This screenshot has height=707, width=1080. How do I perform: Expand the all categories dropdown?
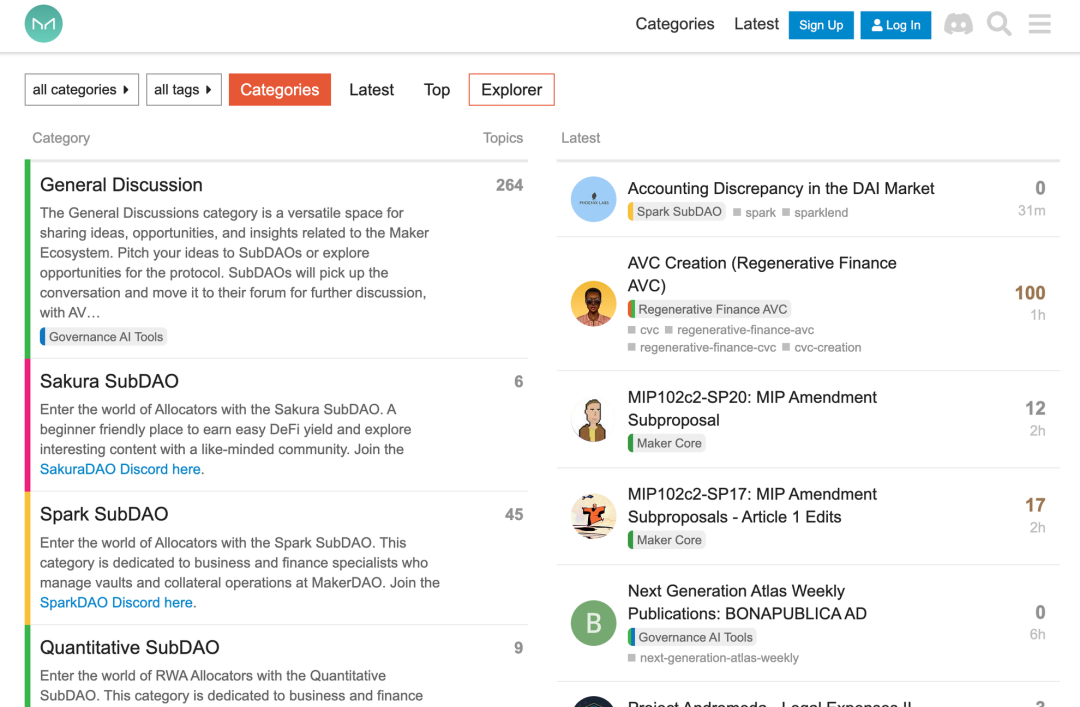coord(81,90)
